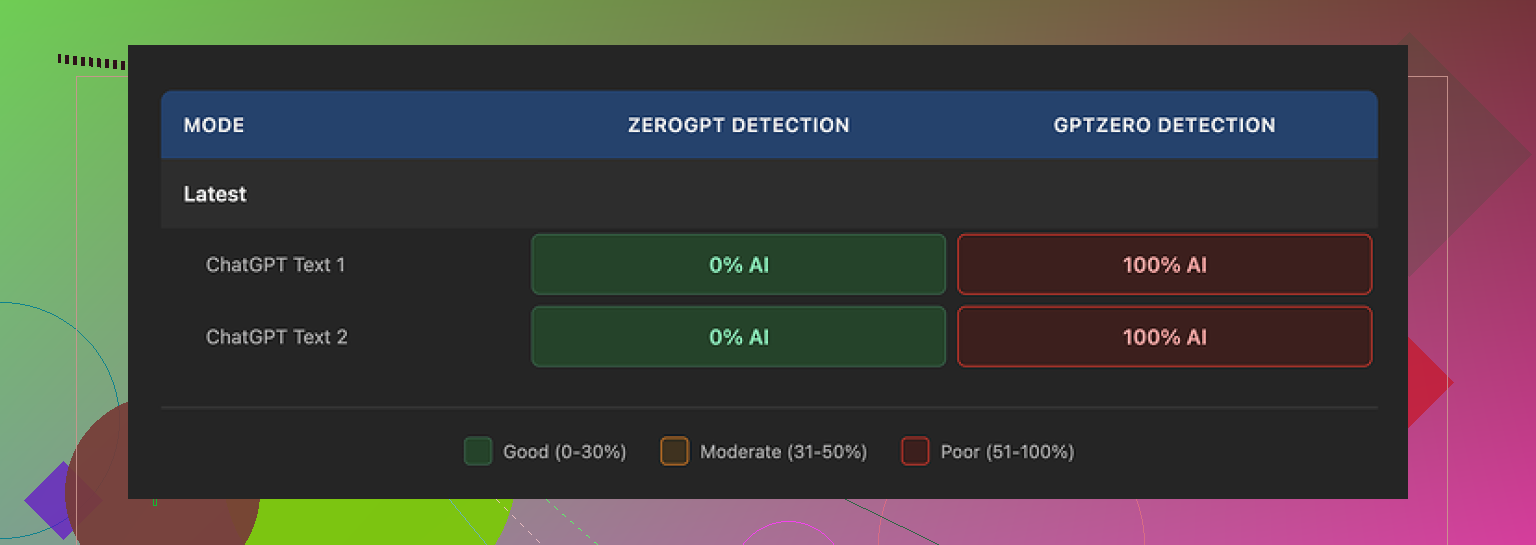
Task: Click the black dashed line above the panel
Action: pos(92,62)
